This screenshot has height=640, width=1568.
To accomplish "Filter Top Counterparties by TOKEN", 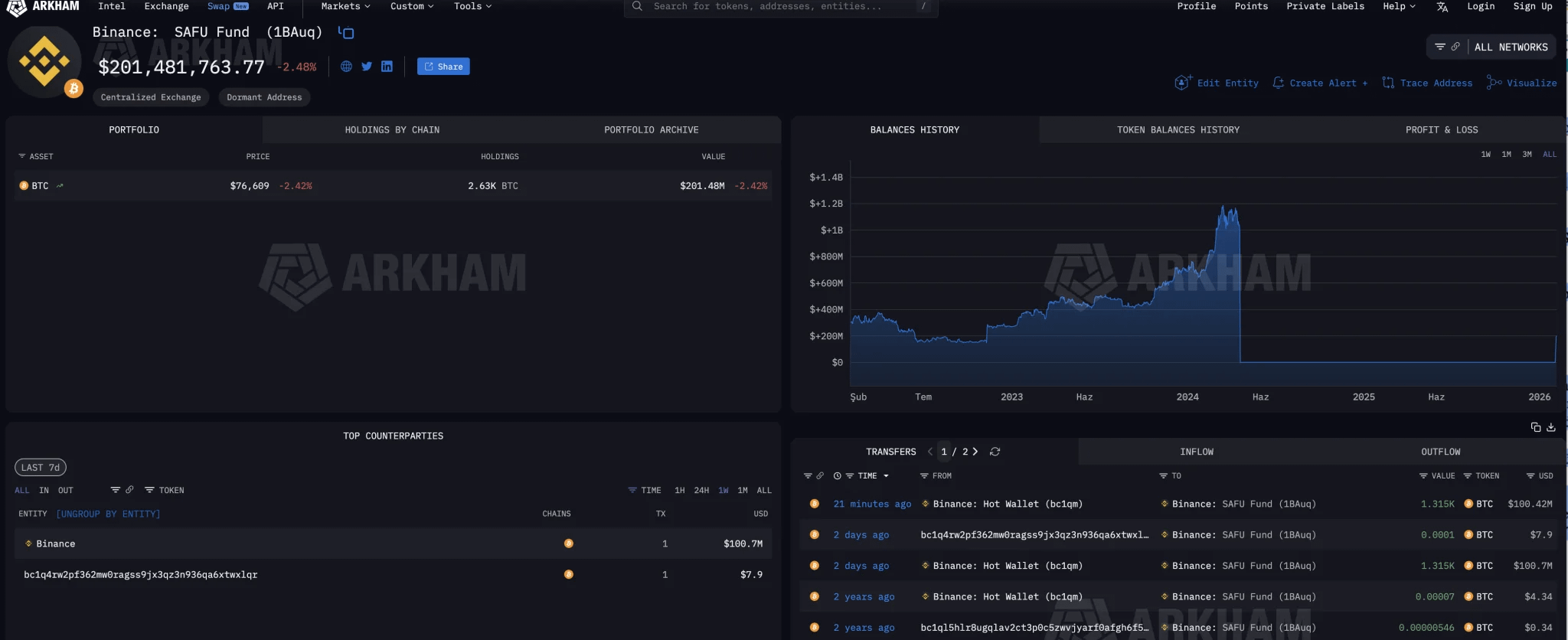I will click(x=165, y=490).
